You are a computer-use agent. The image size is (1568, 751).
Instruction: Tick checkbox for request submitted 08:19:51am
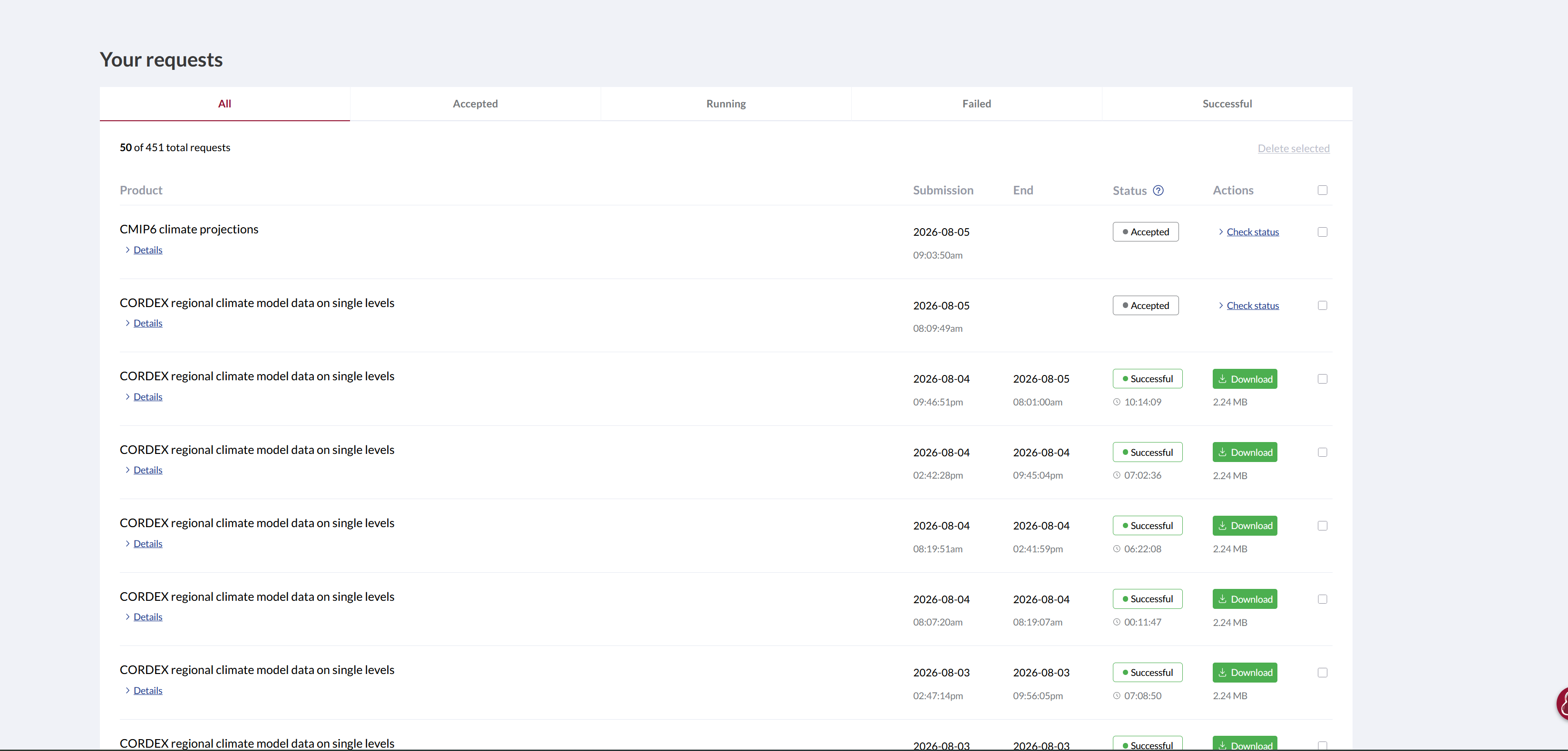tap(1323, 526)
